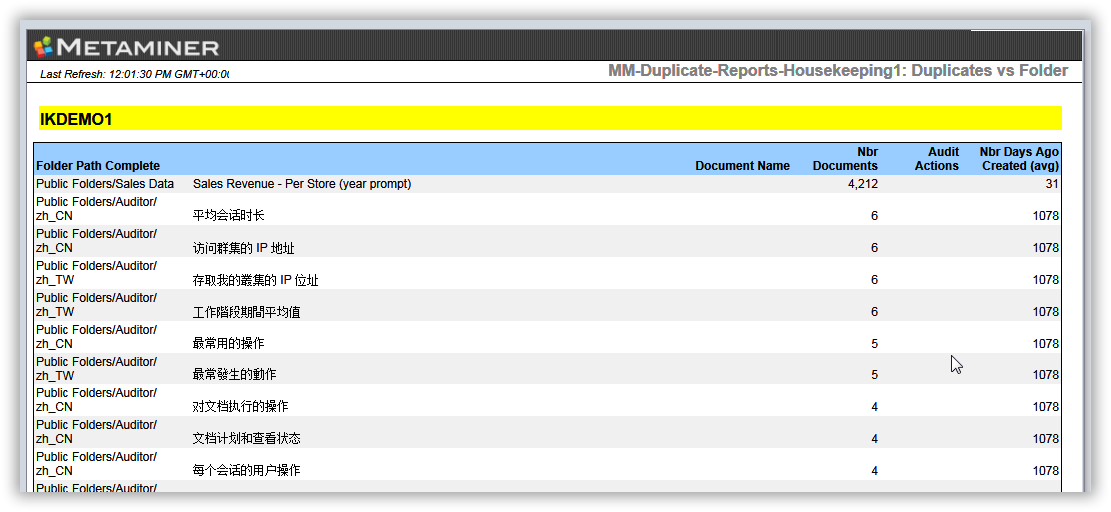This screenshot has height=512, width=1111.
Task: Select Sales Revenue - Per Store document name
Action: coord(302,184)
